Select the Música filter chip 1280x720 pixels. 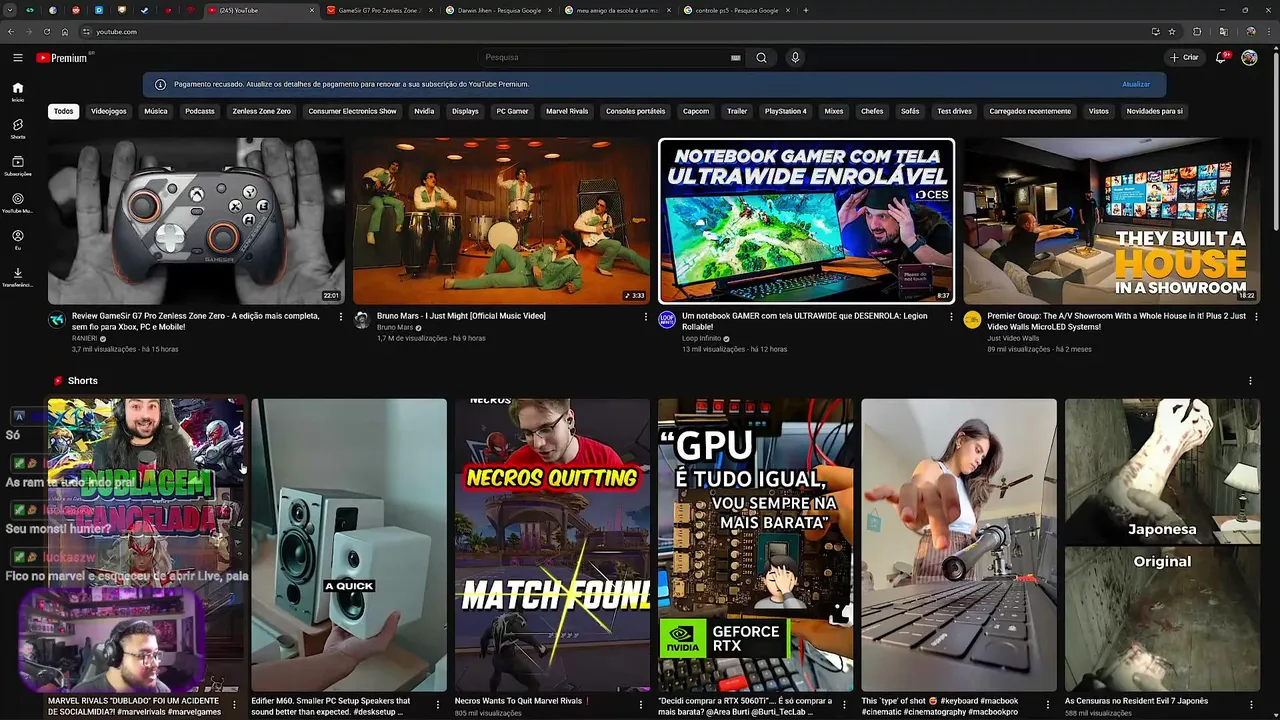click(x=156, y=111)
